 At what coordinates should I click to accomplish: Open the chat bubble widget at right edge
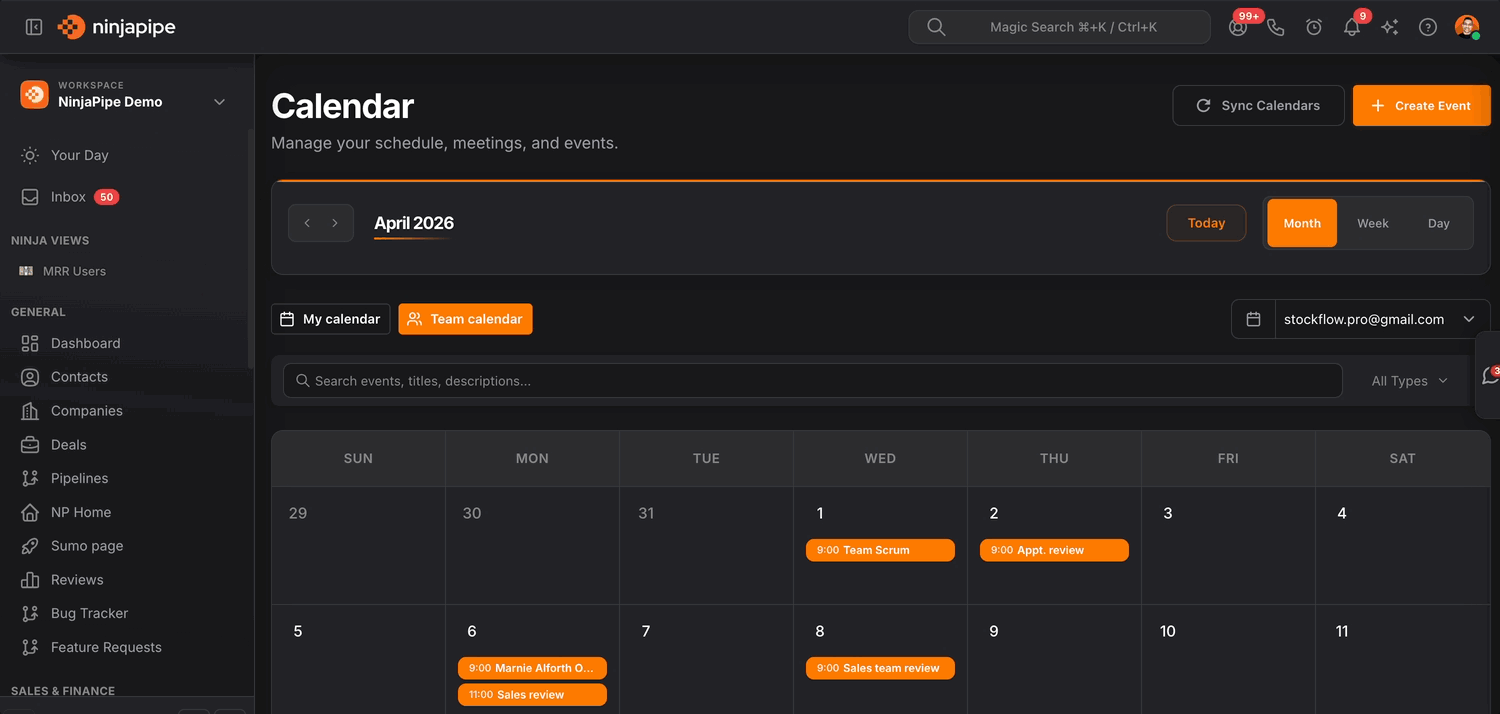pyautogui.click(x=1490, y=375)
